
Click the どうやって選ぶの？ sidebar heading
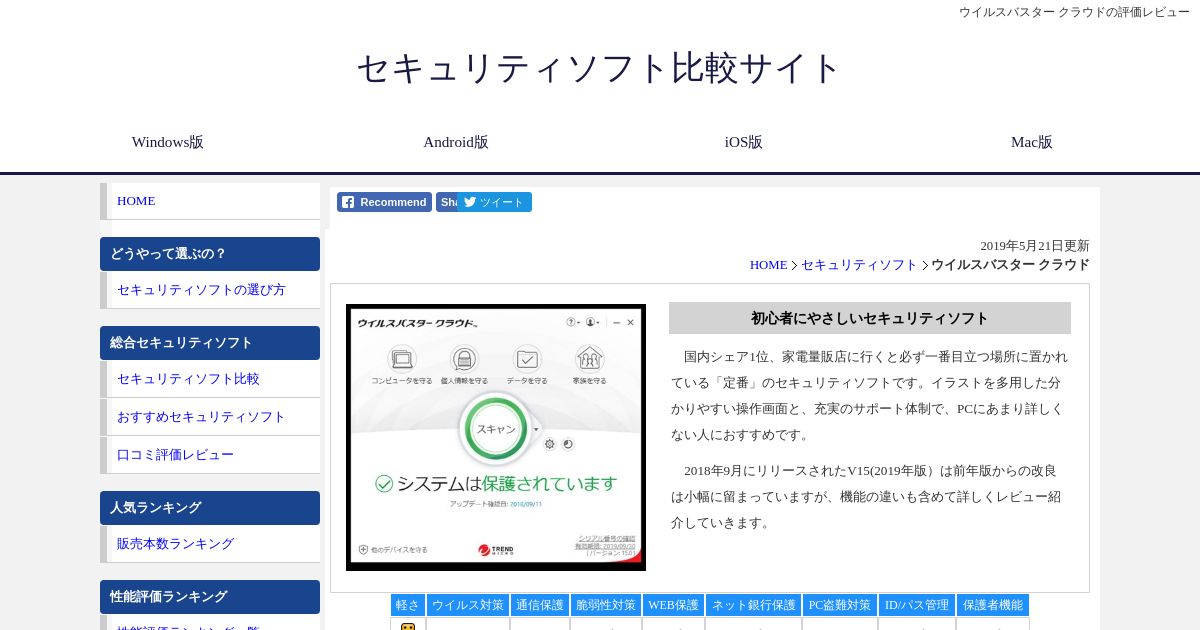point(210,254)
